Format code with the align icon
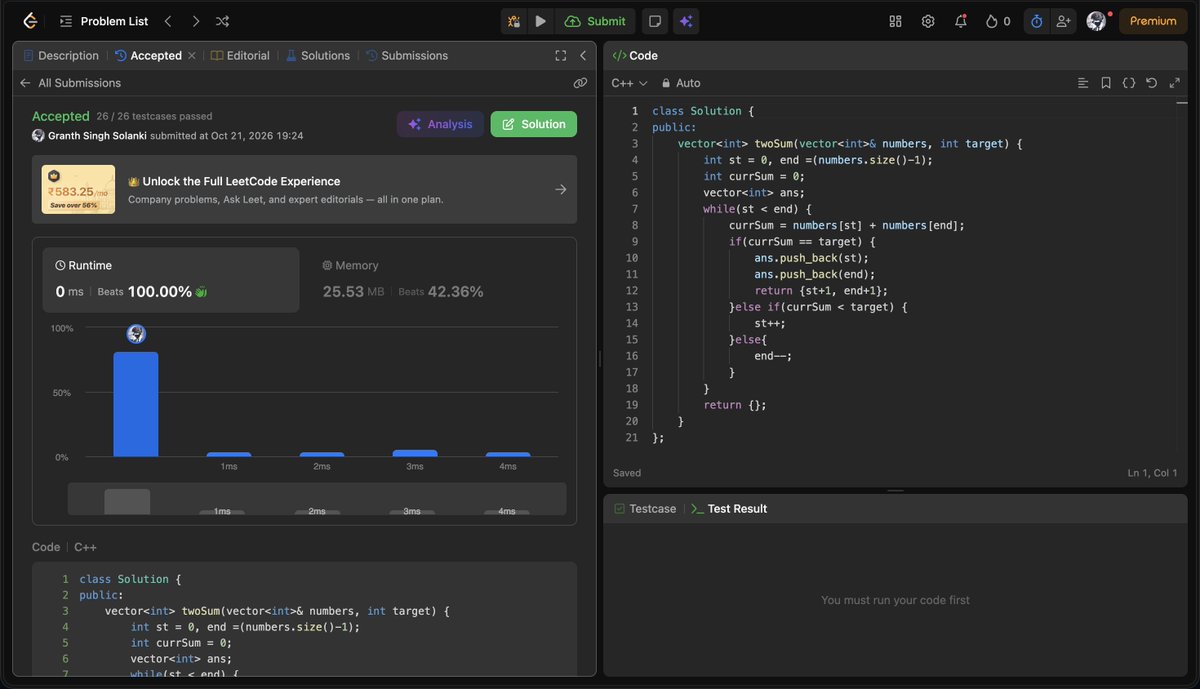1200x689 pixels. [x=1083, y=83]
